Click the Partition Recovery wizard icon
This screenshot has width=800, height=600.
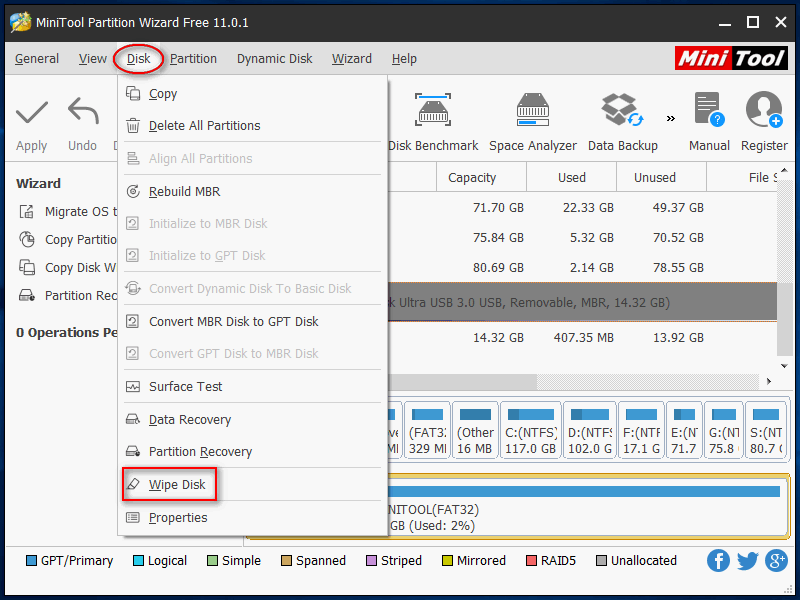27,295
